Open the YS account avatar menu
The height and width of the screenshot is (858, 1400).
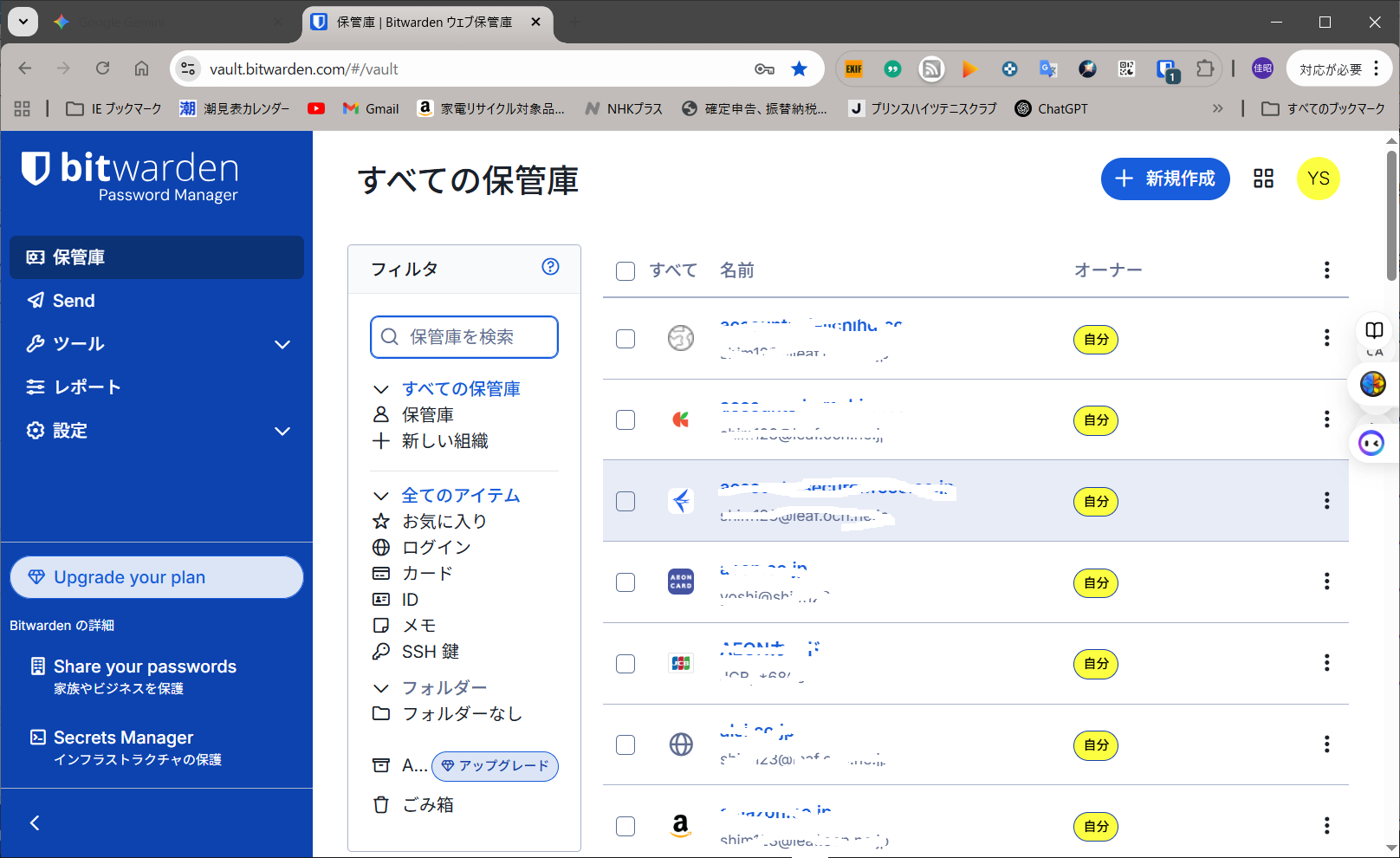pos(1318,179)
